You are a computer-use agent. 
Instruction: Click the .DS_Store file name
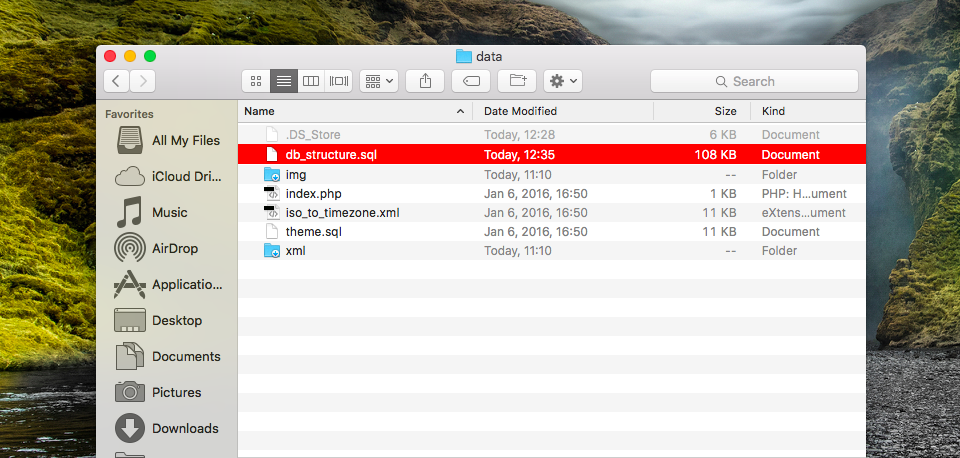pyautogui.click(x=313, y=135)
